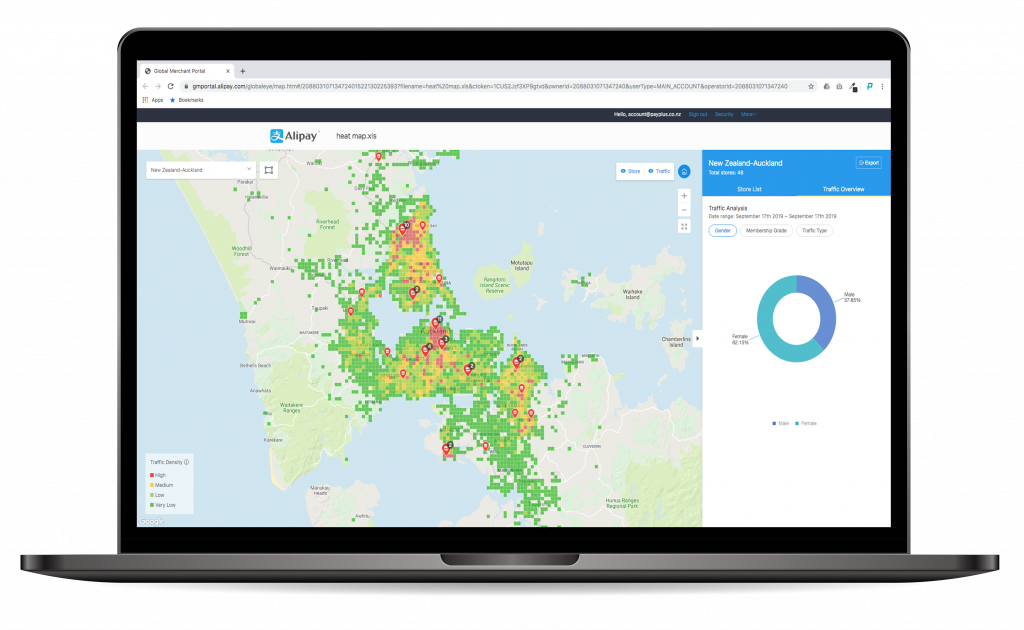Open fullscreen map view icon
This screenshot has width=1024, height=630.
[x=684, y=227]
